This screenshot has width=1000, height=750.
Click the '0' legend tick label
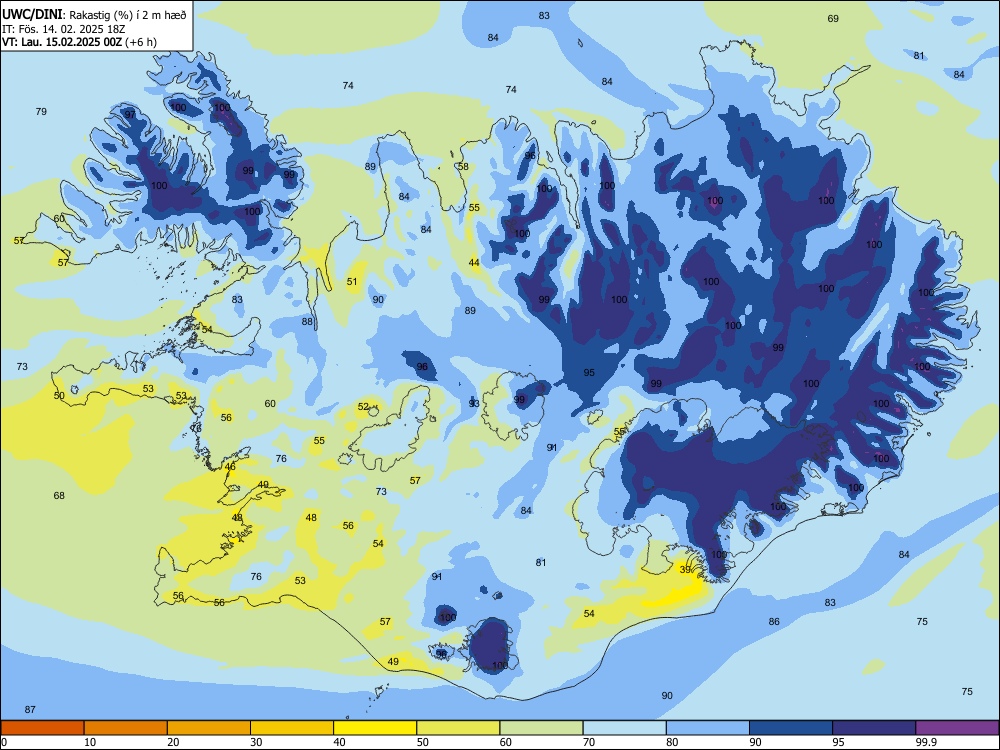click(x=4, y=742)
